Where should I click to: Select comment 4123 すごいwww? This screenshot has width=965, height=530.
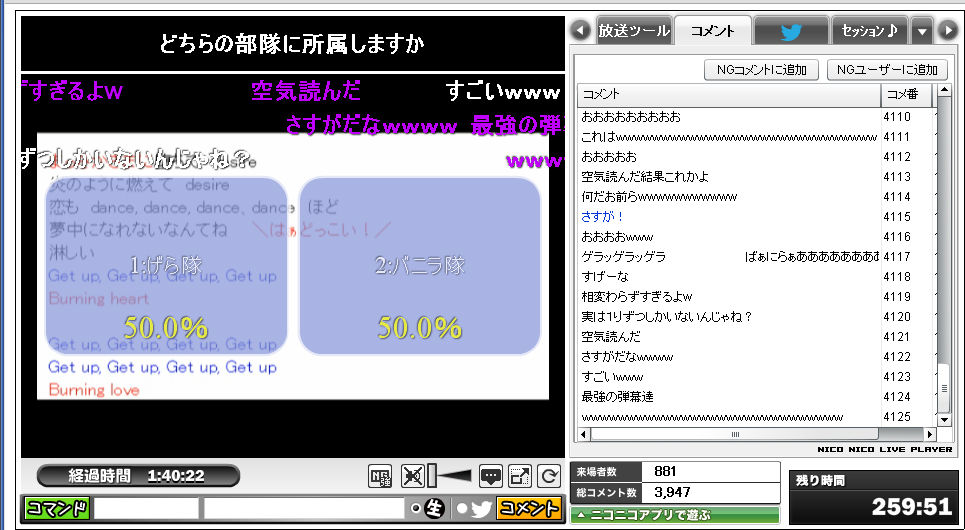[756, 377]
